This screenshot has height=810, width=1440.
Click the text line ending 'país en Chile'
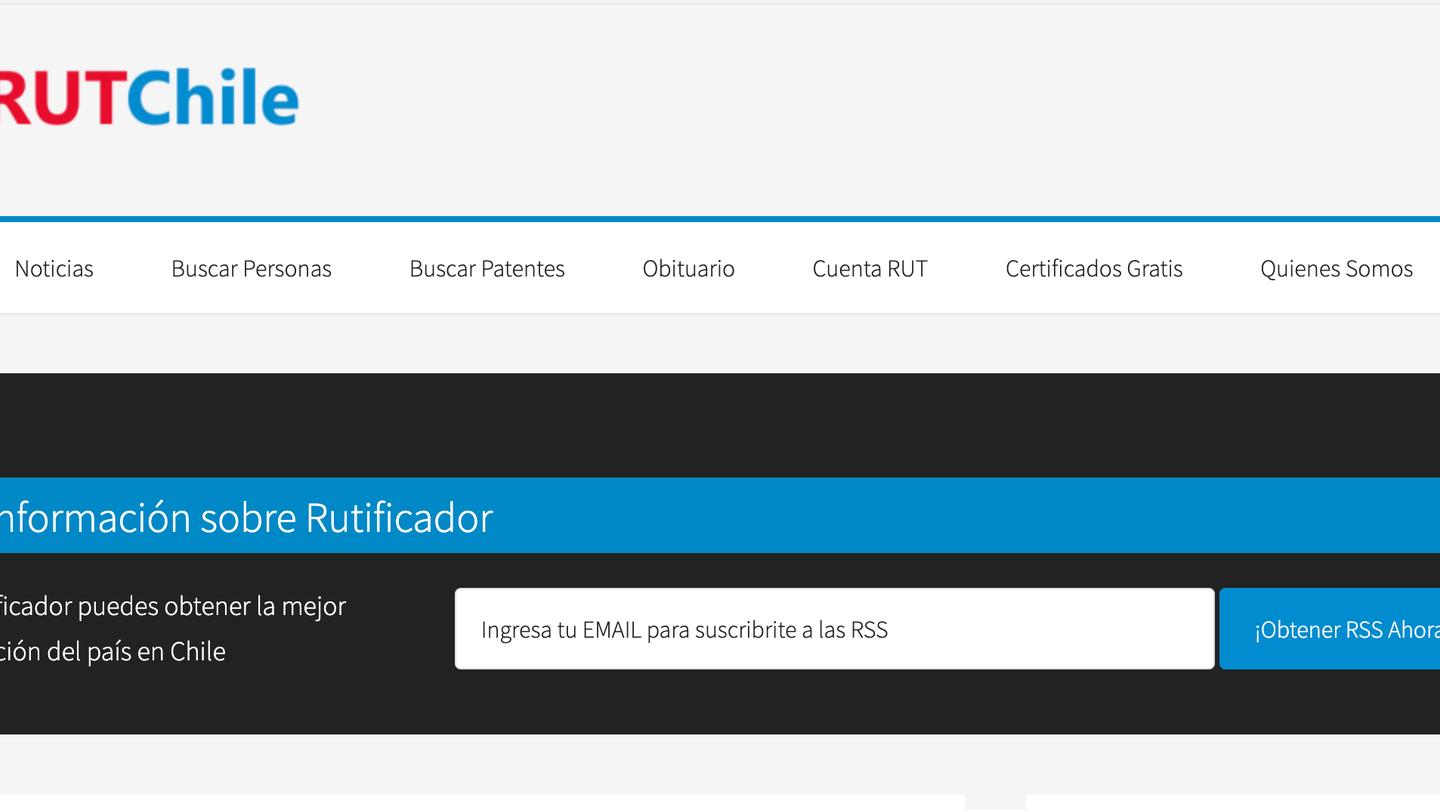pos(112,651)
